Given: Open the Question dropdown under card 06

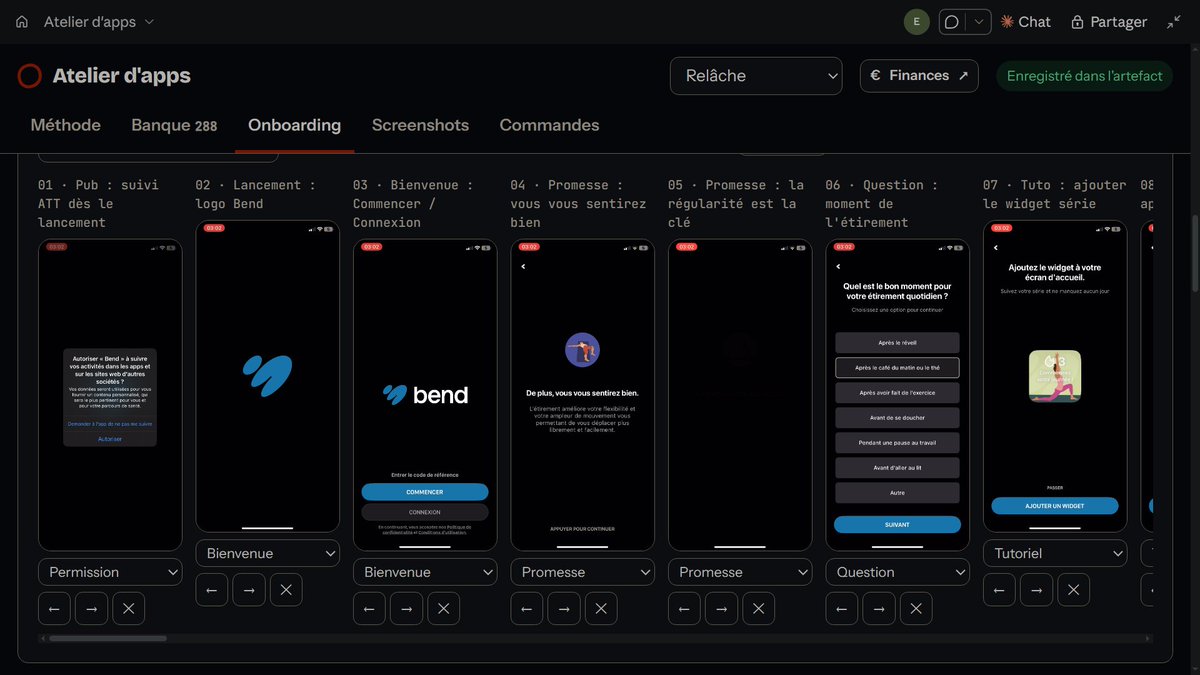Looking at the screenshot, I should coord(897,572).
